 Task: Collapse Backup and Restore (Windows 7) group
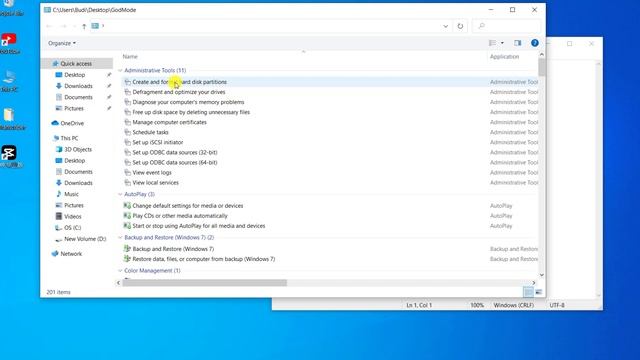[120, 238]
